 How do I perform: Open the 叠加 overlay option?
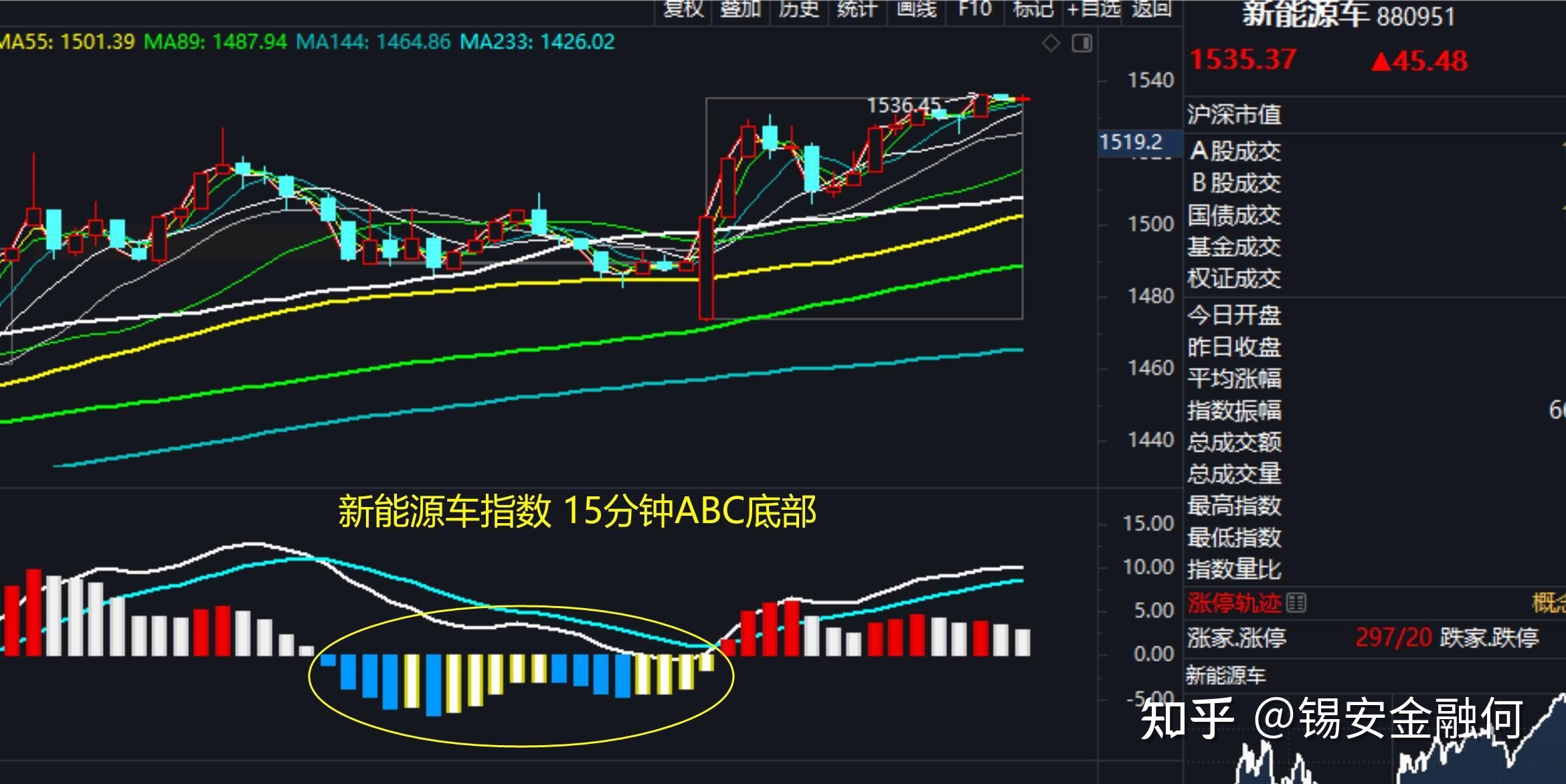click(740, 9)
